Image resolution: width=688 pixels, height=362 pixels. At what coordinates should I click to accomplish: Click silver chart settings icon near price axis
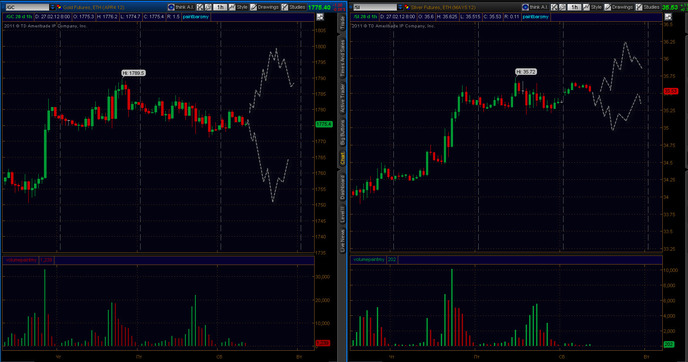(x=668, y=17)
